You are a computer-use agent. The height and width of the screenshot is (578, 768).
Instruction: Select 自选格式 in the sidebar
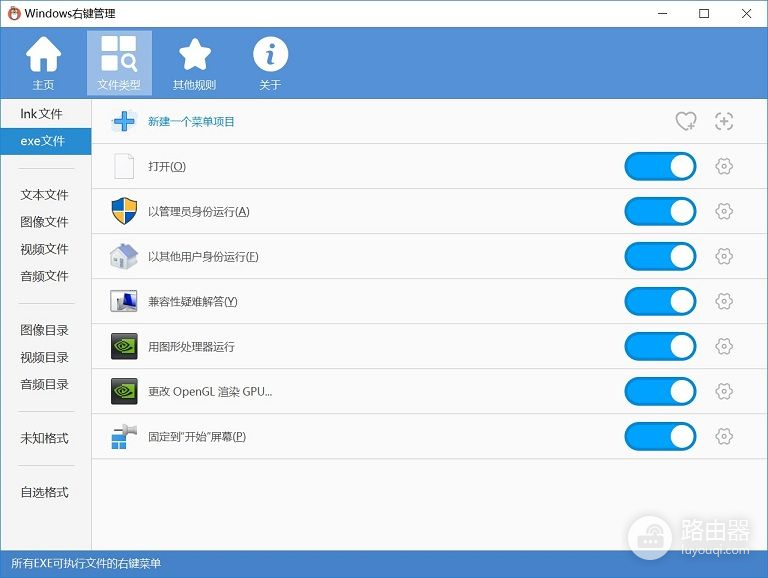coord(46,492)
